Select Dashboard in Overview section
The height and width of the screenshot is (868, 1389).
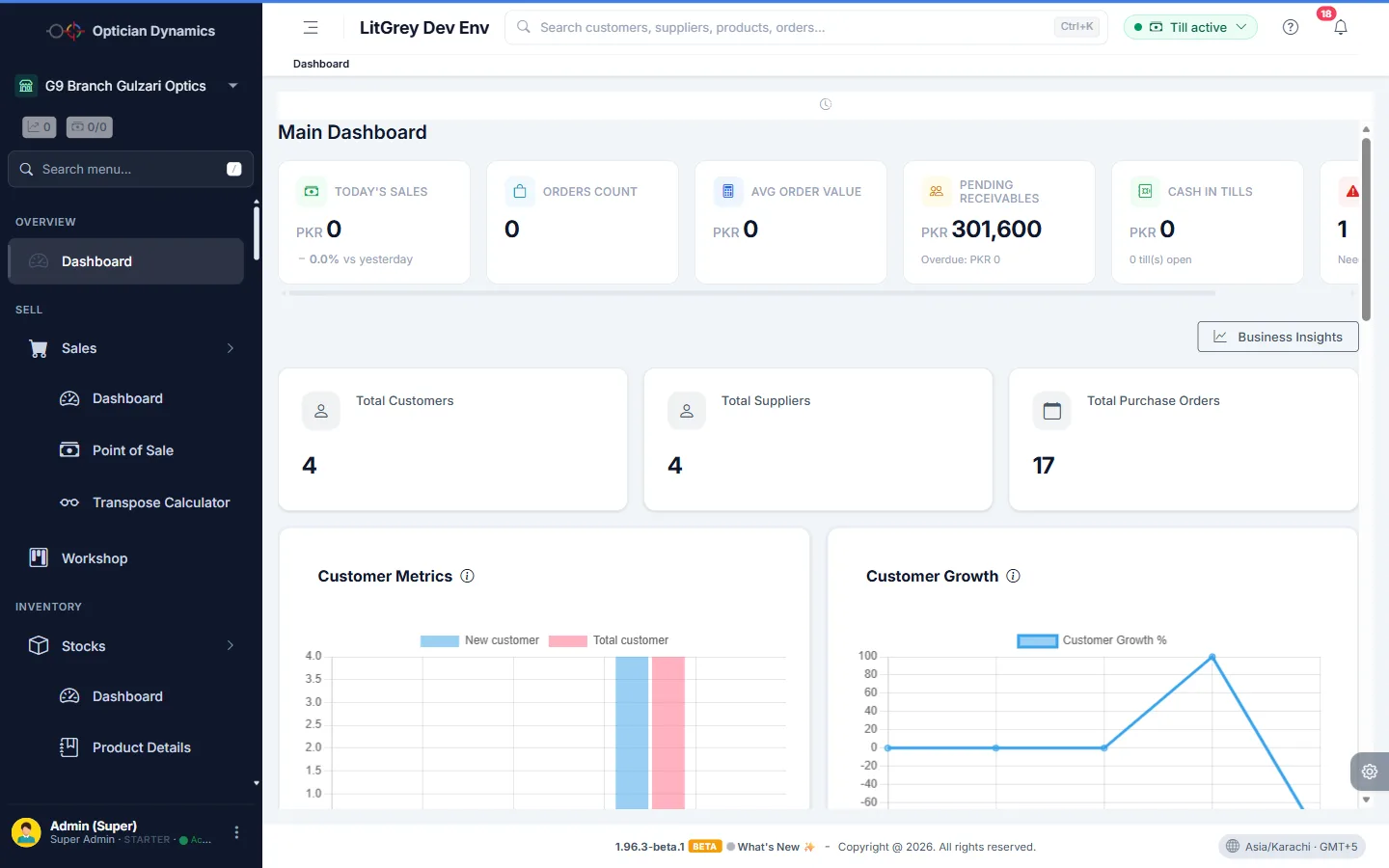(x=126, y=261)
